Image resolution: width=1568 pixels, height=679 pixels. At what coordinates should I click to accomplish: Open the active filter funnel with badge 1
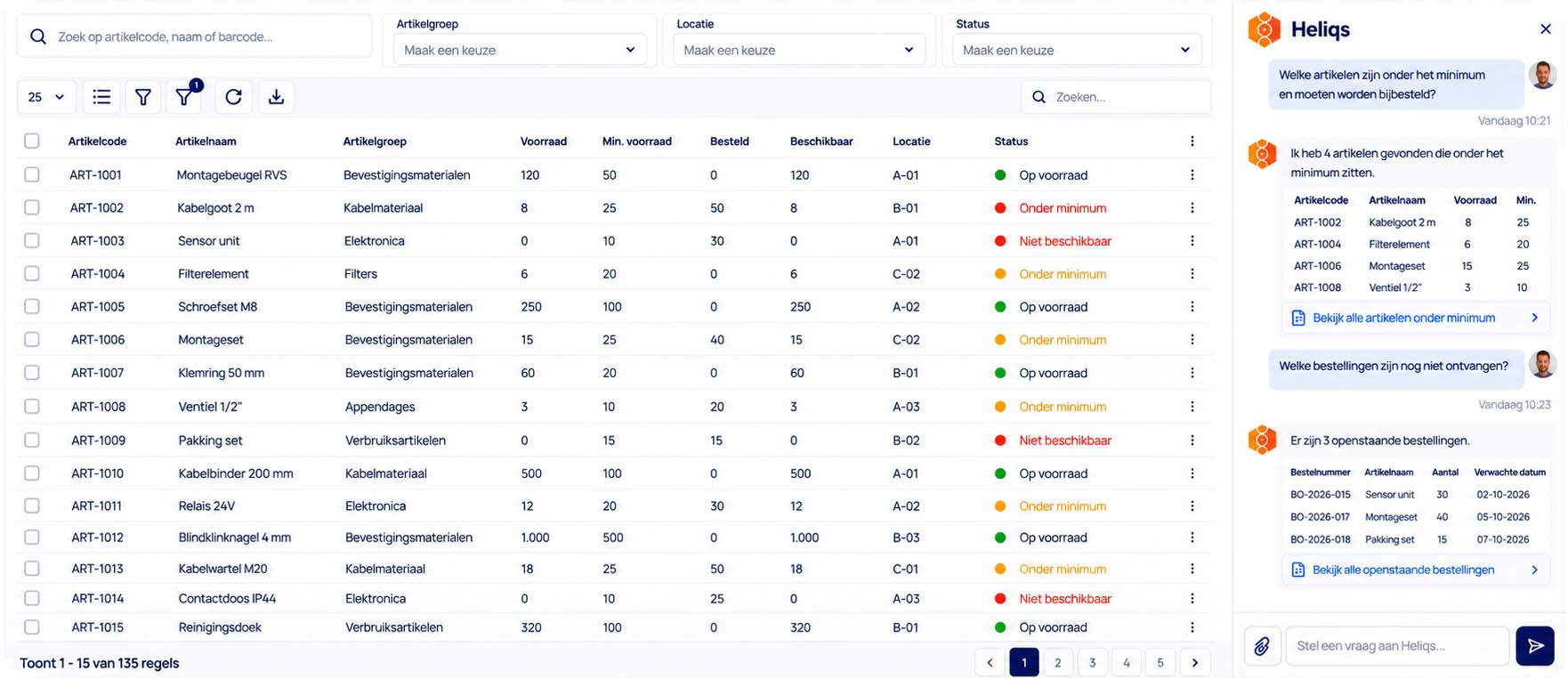184,97
